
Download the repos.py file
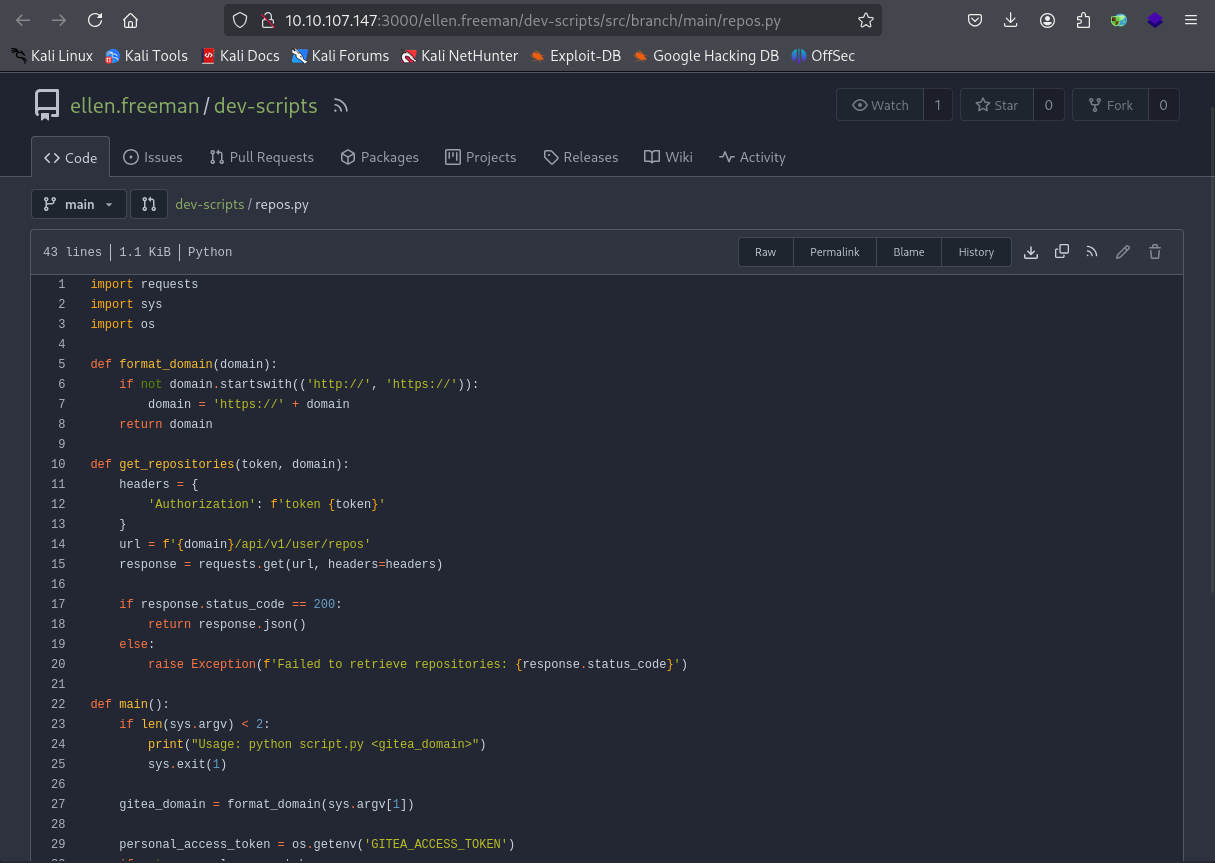1031,252
